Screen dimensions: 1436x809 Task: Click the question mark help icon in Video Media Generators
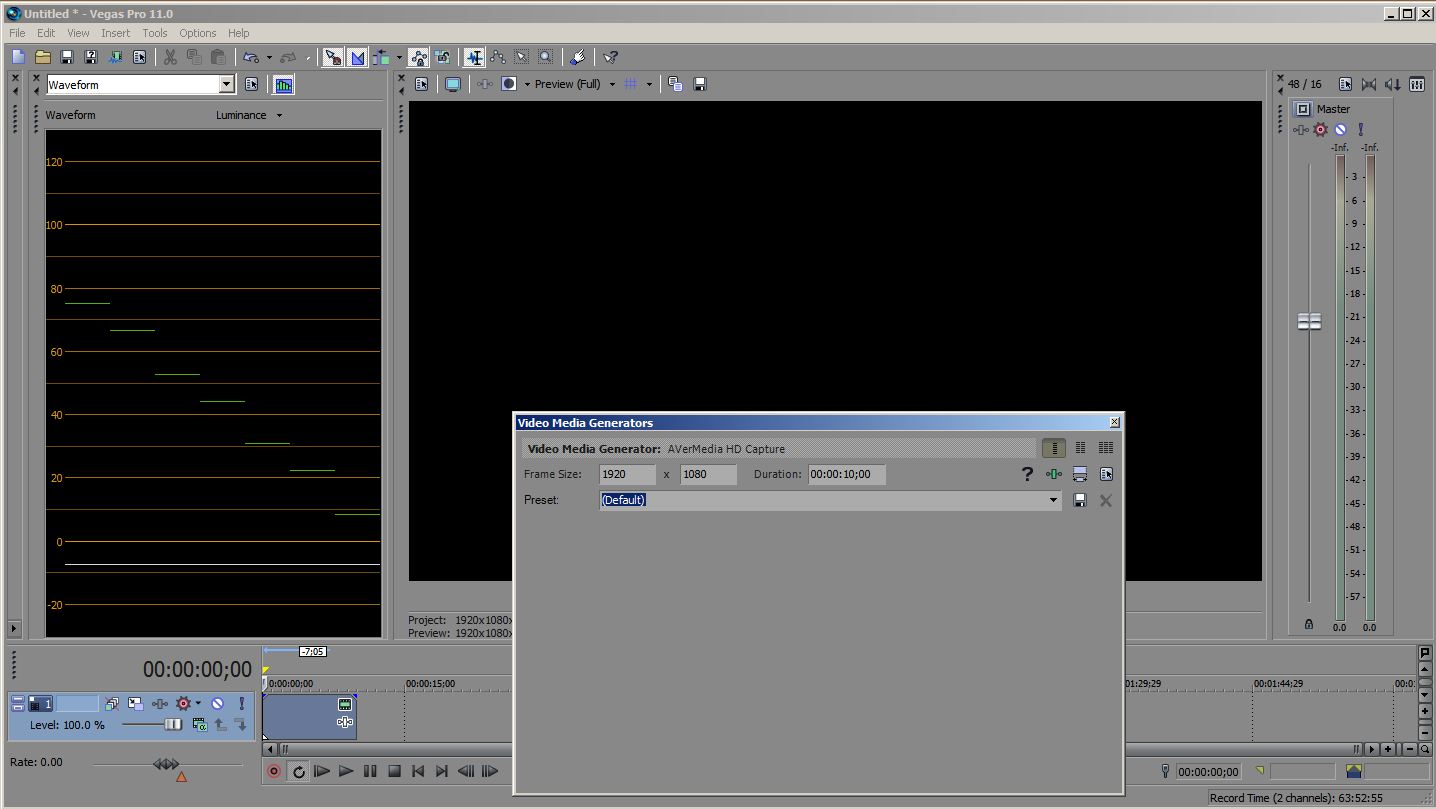click(x=1027, y=474)
